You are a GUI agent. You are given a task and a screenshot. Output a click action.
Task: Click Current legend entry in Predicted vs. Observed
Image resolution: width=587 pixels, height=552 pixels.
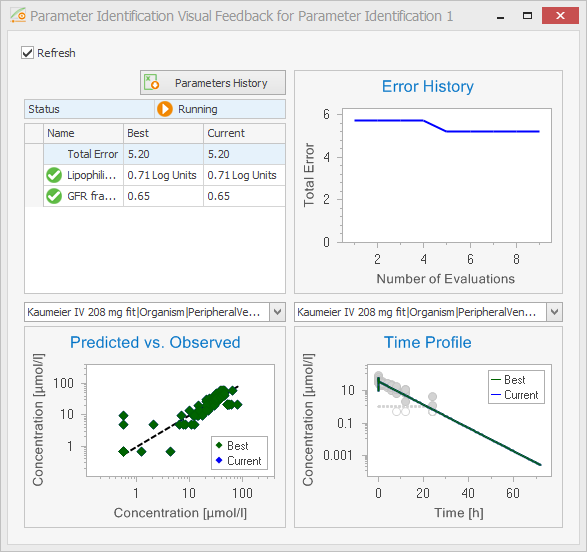[238, 461]
